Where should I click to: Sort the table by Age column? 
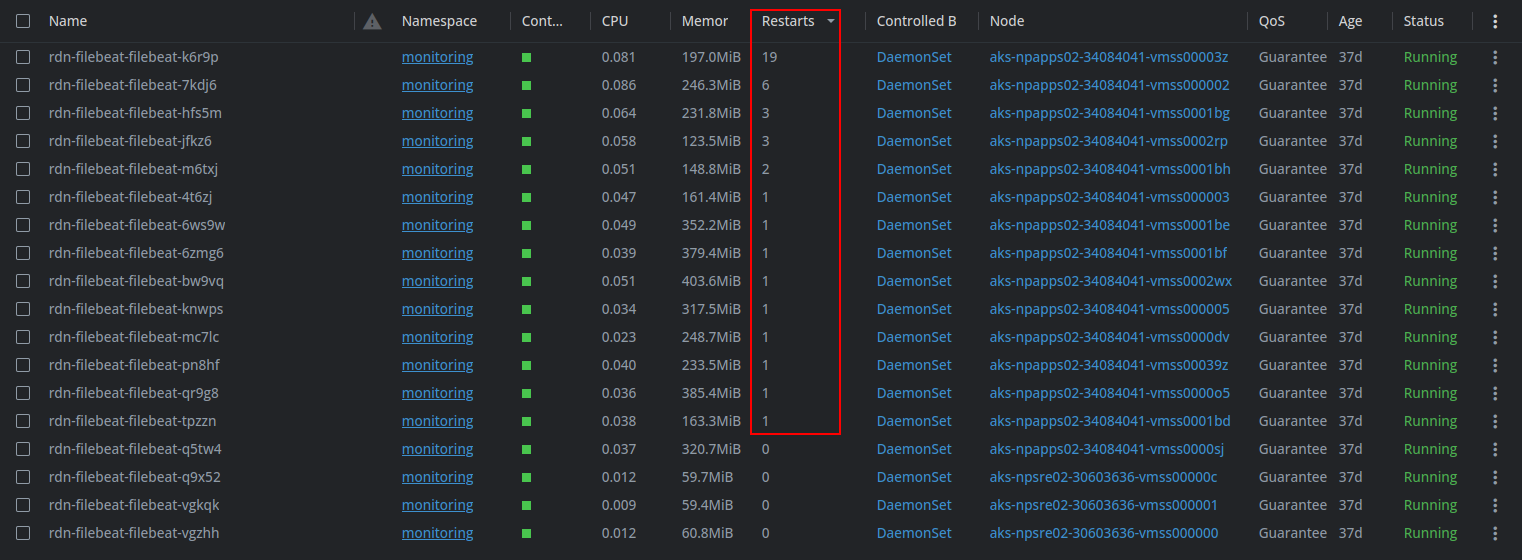[x=1350, y=21]
